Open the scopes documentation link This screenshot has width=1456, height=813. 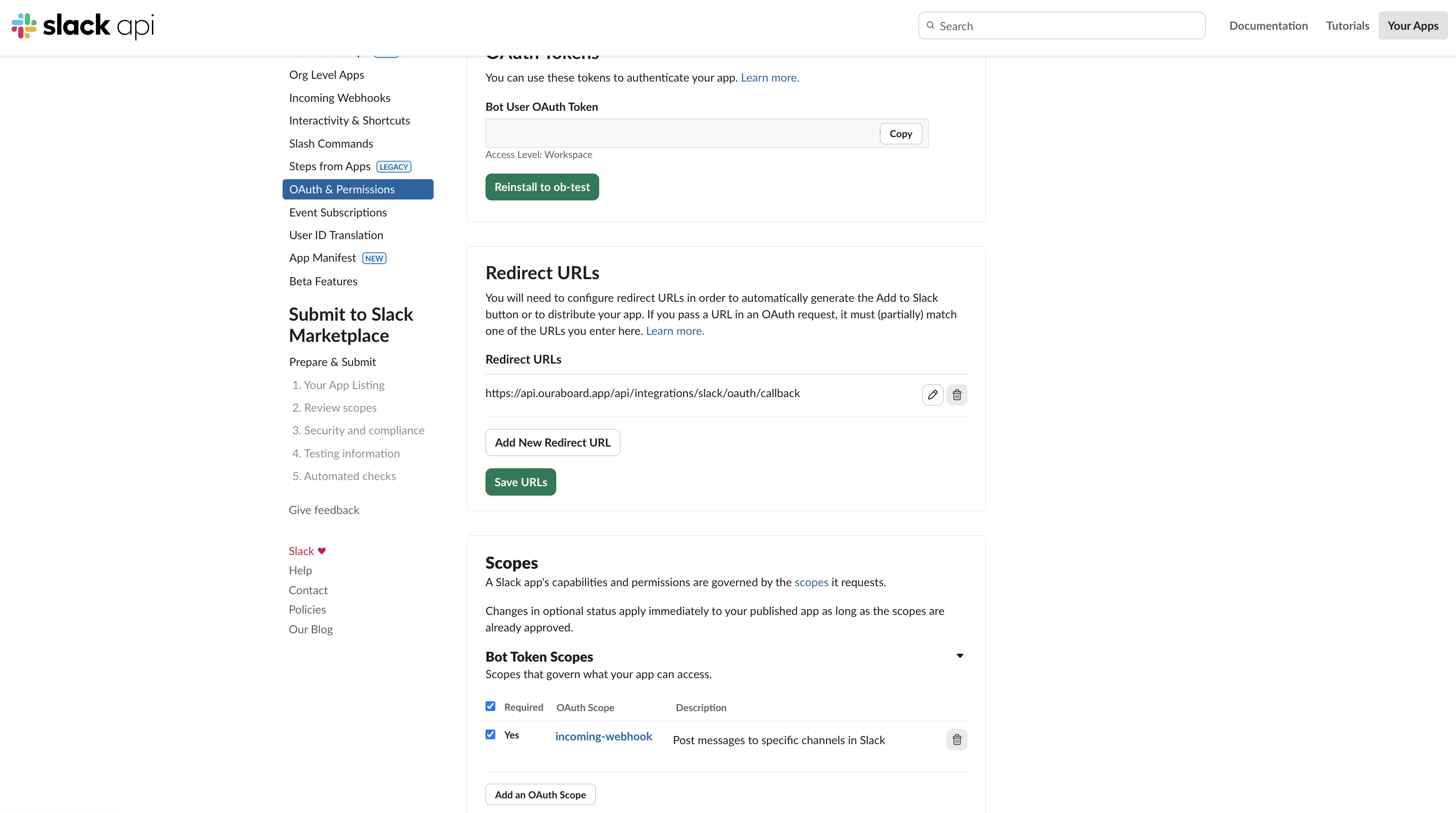(811, 582)
